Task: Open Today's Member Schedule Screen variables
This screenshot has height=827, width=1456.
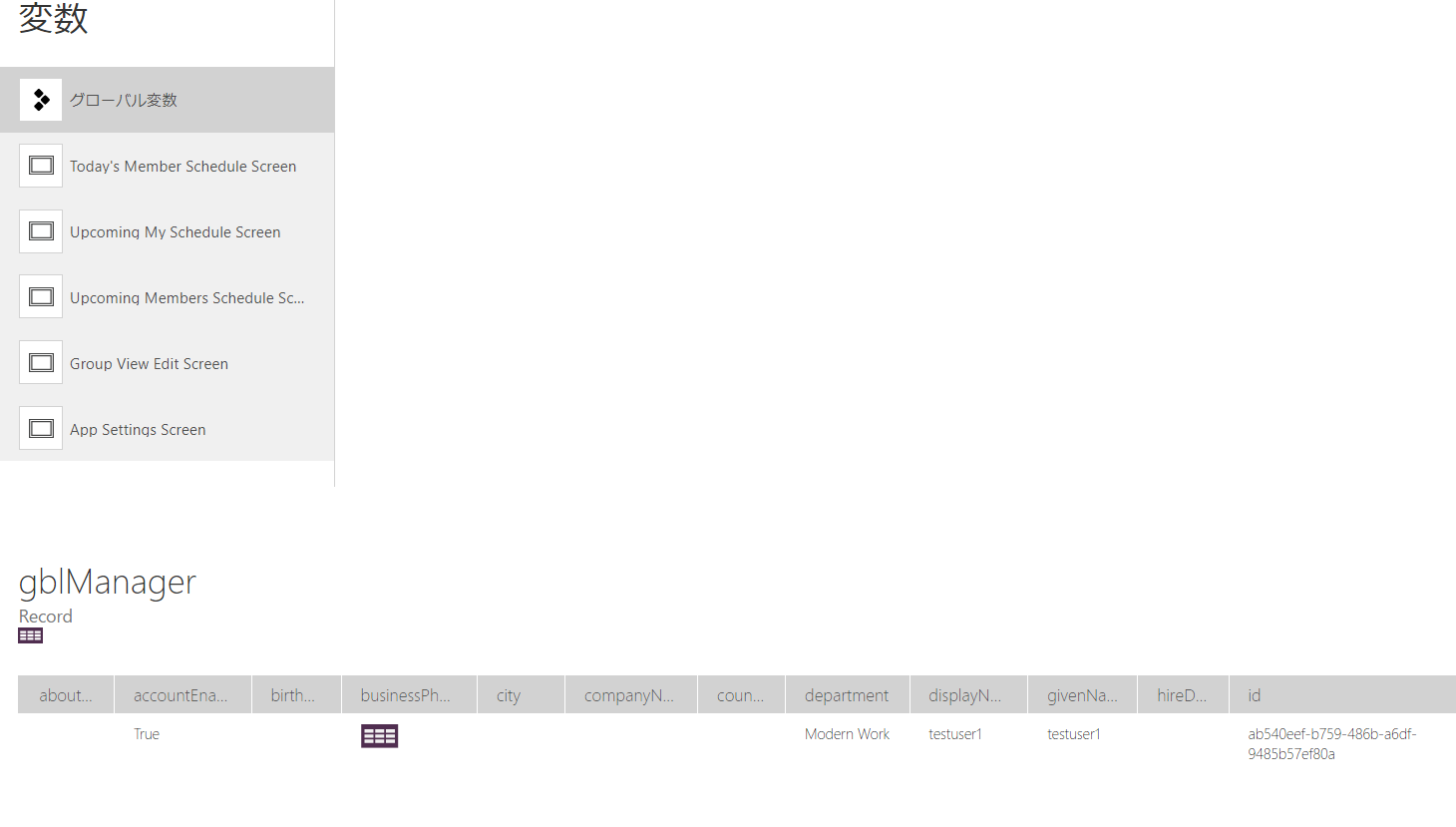Action: tap(168, 166)
